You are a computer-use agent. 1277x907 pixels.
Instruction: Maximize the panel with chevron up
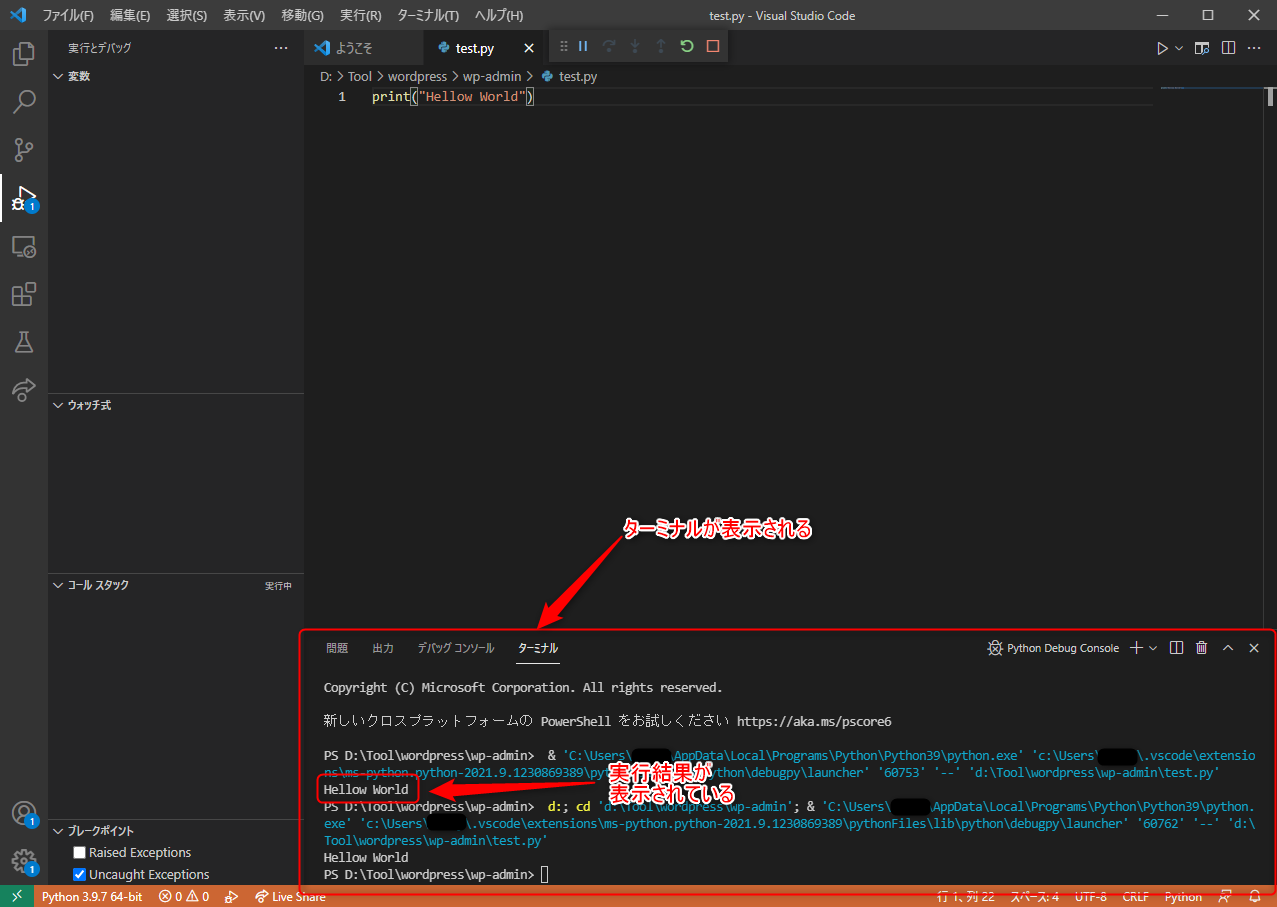(x=1228, y=648)
